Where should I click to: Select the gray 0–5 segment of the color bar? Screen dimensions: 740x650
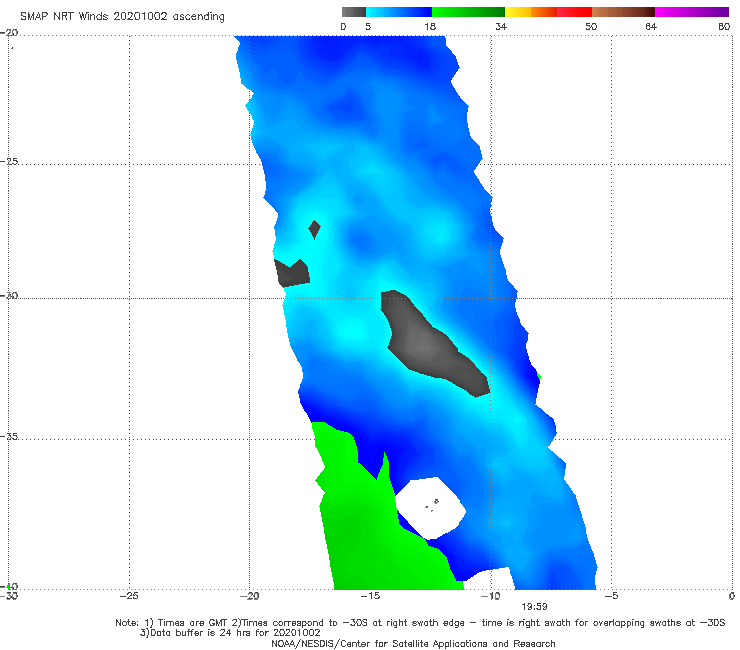354,12
